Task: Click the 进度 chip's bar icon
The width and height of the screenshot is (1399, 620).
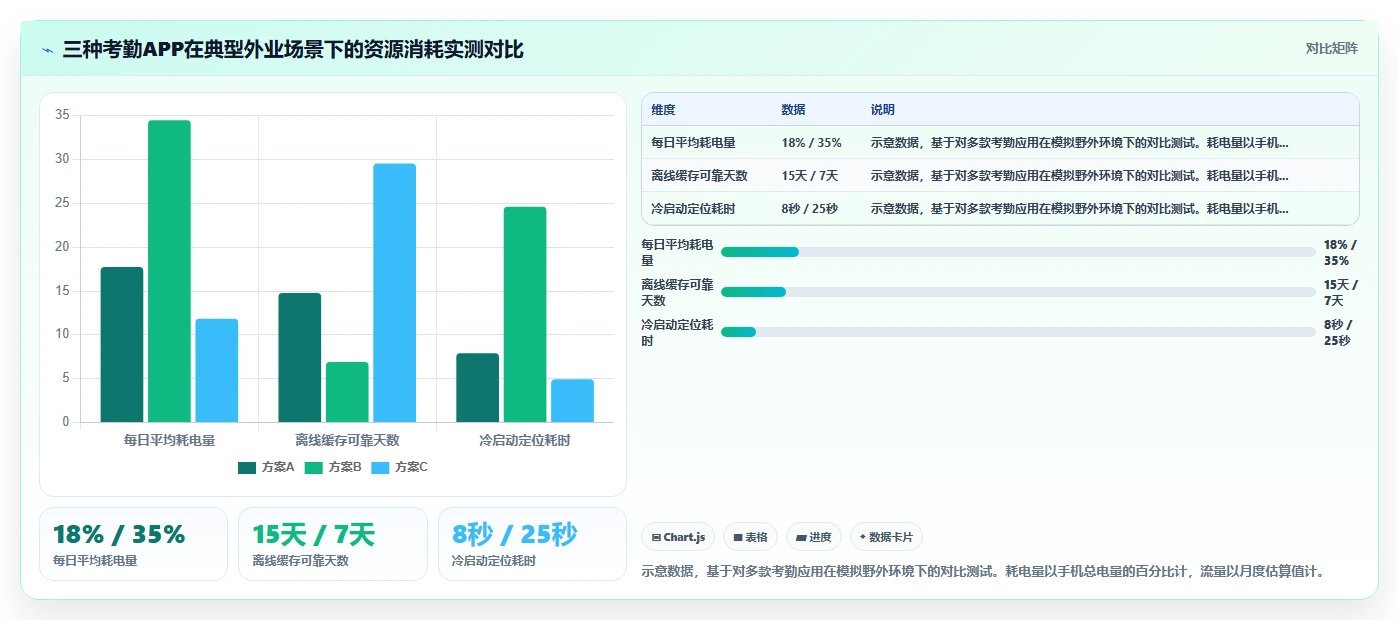Action: click(x=801, y=537)
